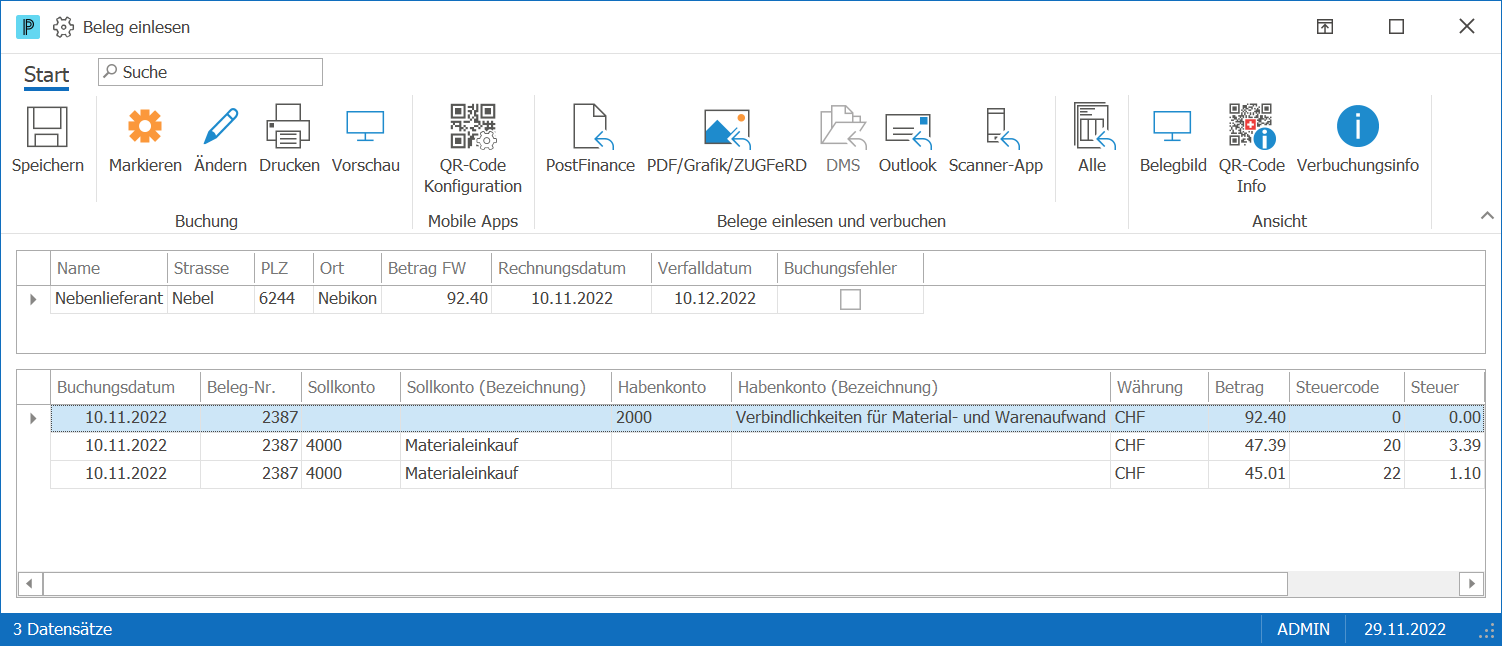The width and height of the screenshot is (1502, 646).
Task: Click the Verfalldatum column header
Action: [714, 268]
